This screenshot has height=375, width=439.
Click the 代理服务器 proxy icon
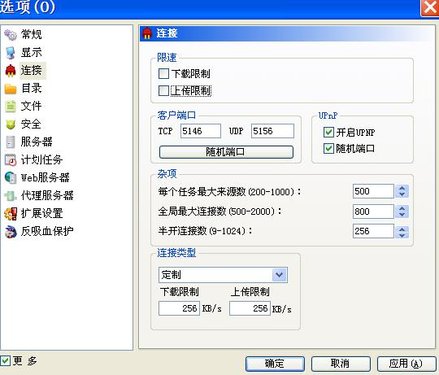pyautogui.click(x=10, y=196)
